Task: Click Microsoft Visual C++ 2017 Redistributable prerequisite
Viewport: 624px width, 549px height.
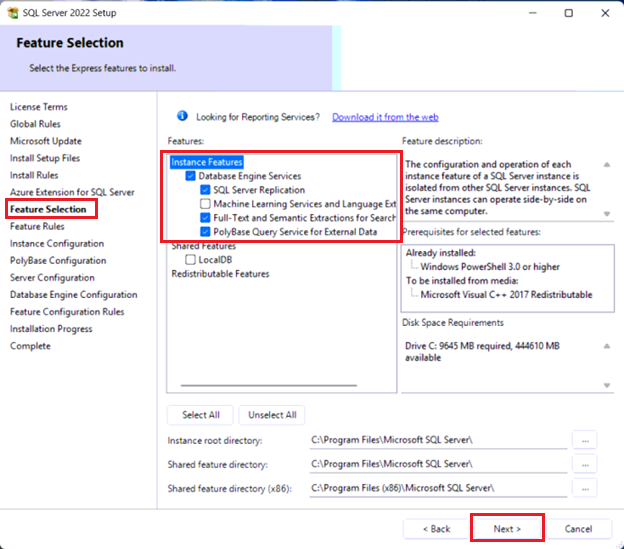Action: coord(506,294)
